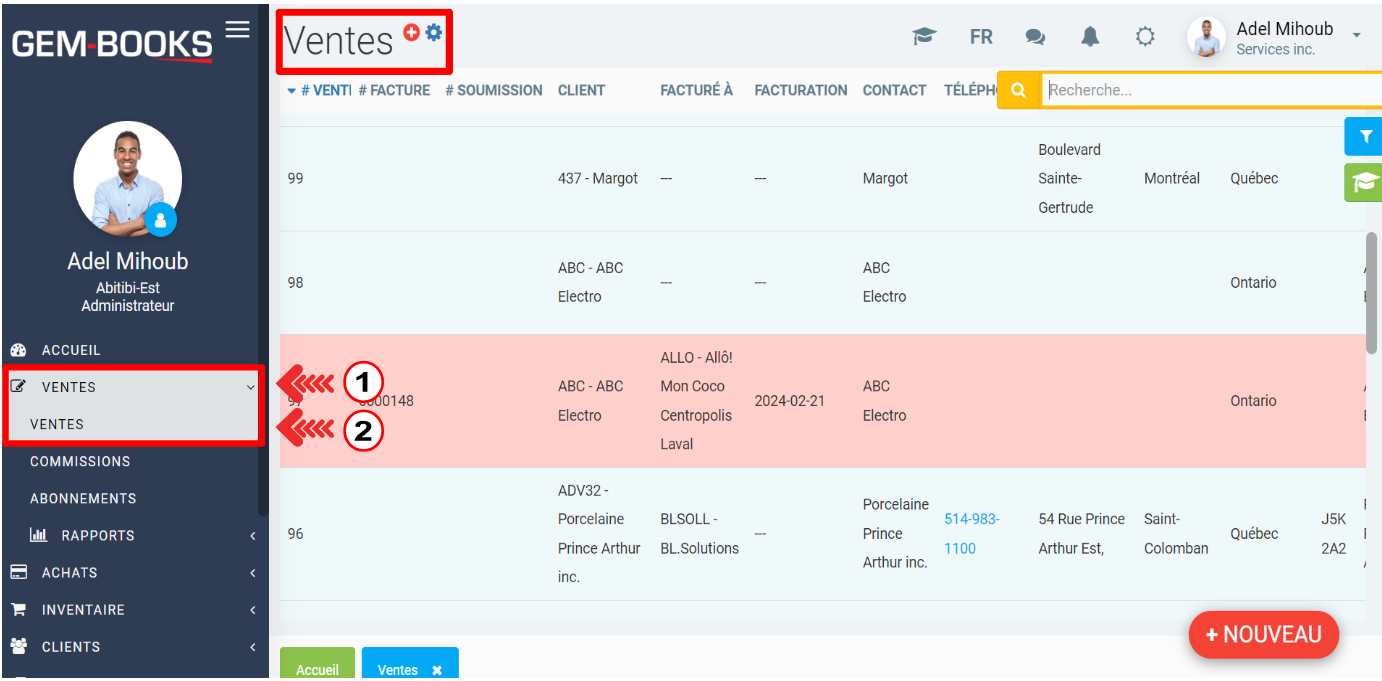Open the chat messages icon

(1035, 37)
